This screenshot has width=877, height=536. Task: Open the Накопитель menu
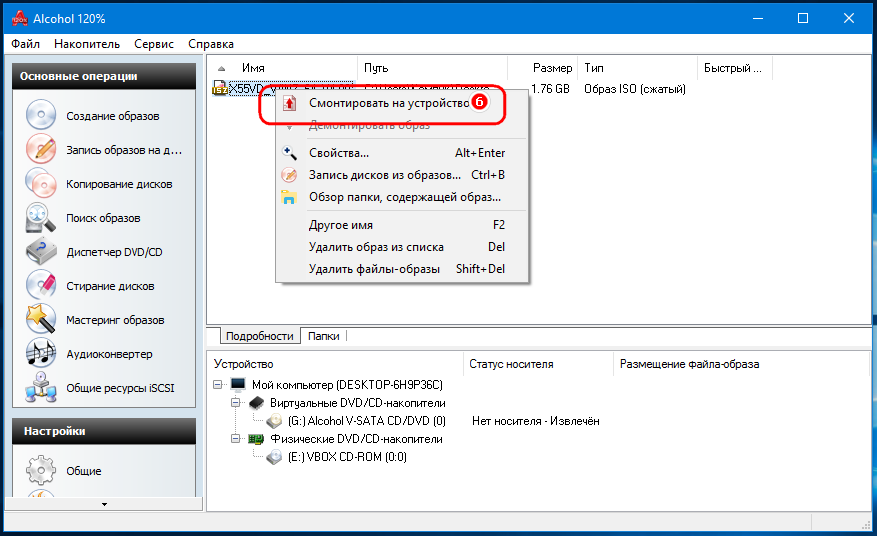[x=87, y=44]
